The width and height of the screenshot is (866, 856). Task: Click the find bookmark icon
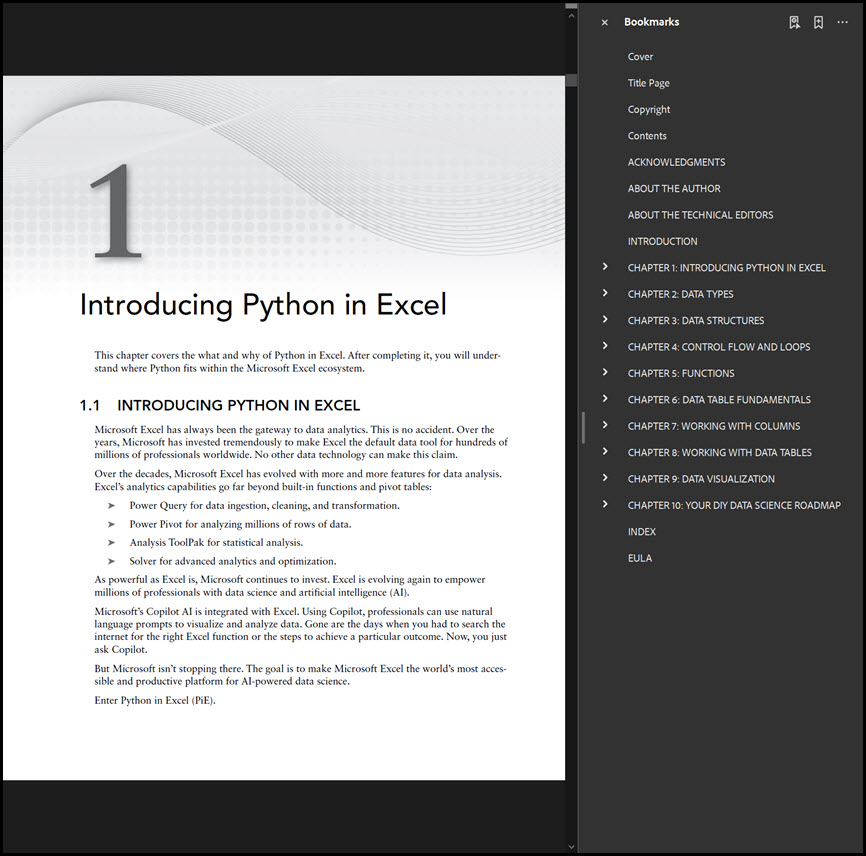794,22
